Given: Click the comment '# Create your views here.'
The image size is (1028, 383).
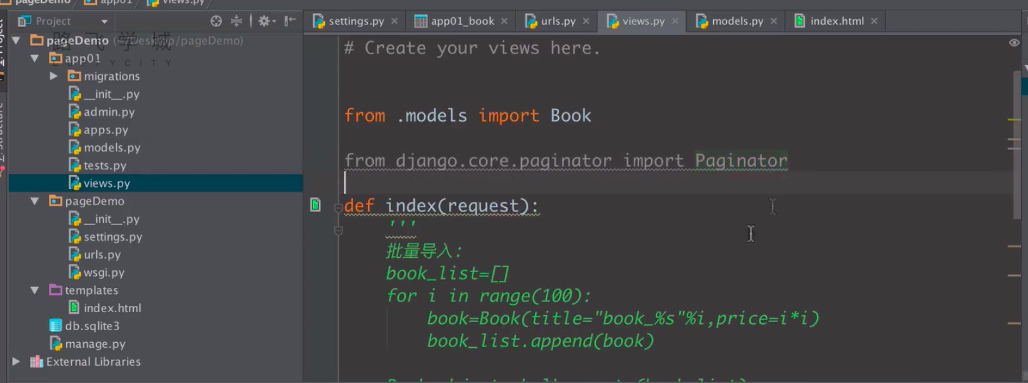Looking at the screenshot, I should point(472,48).
